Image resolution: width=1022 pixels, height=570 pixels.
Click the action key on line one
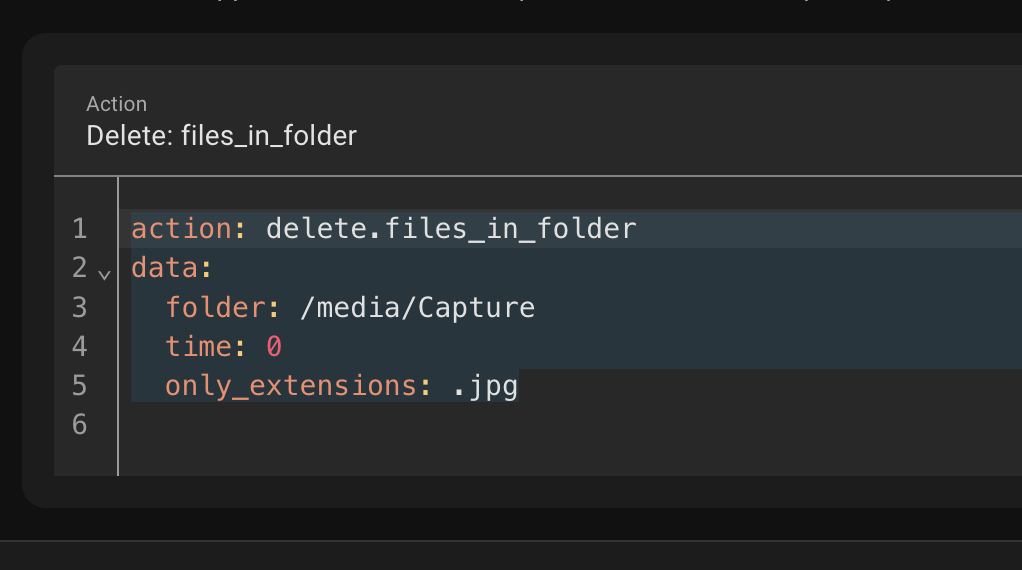click(181, 229)
